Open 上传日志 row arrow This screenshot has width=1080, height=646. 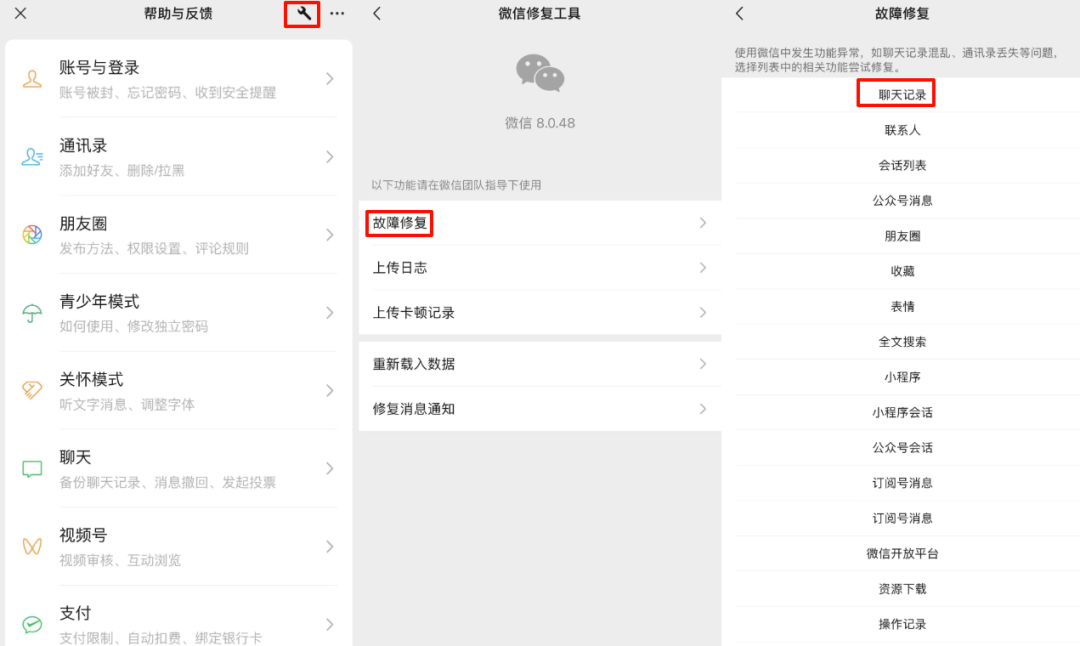pyautogui.click(x=703, y=268)
